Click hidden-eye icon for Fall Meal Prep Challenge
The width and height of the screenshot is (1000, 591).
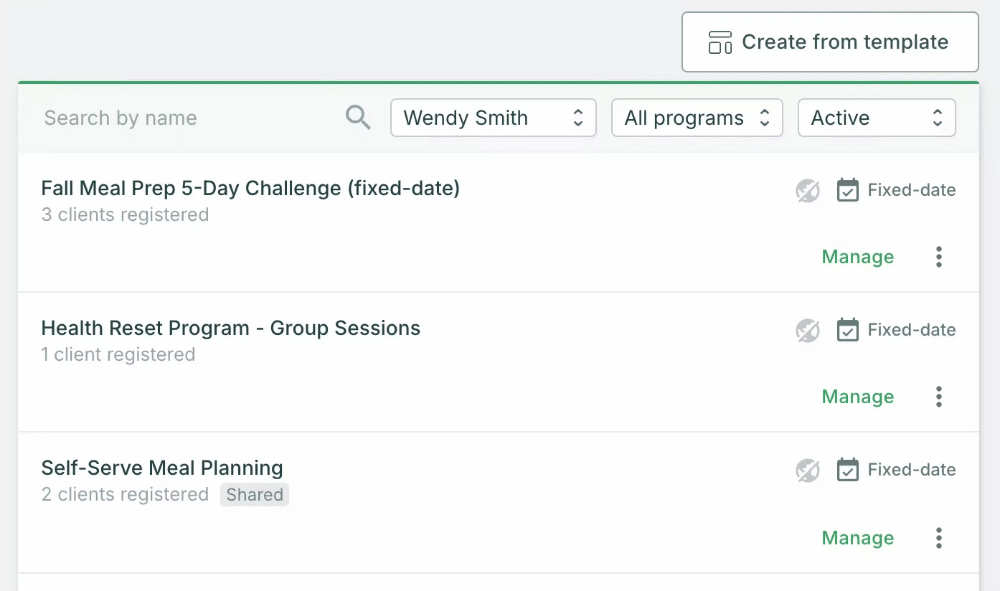(x=808, y=190)
